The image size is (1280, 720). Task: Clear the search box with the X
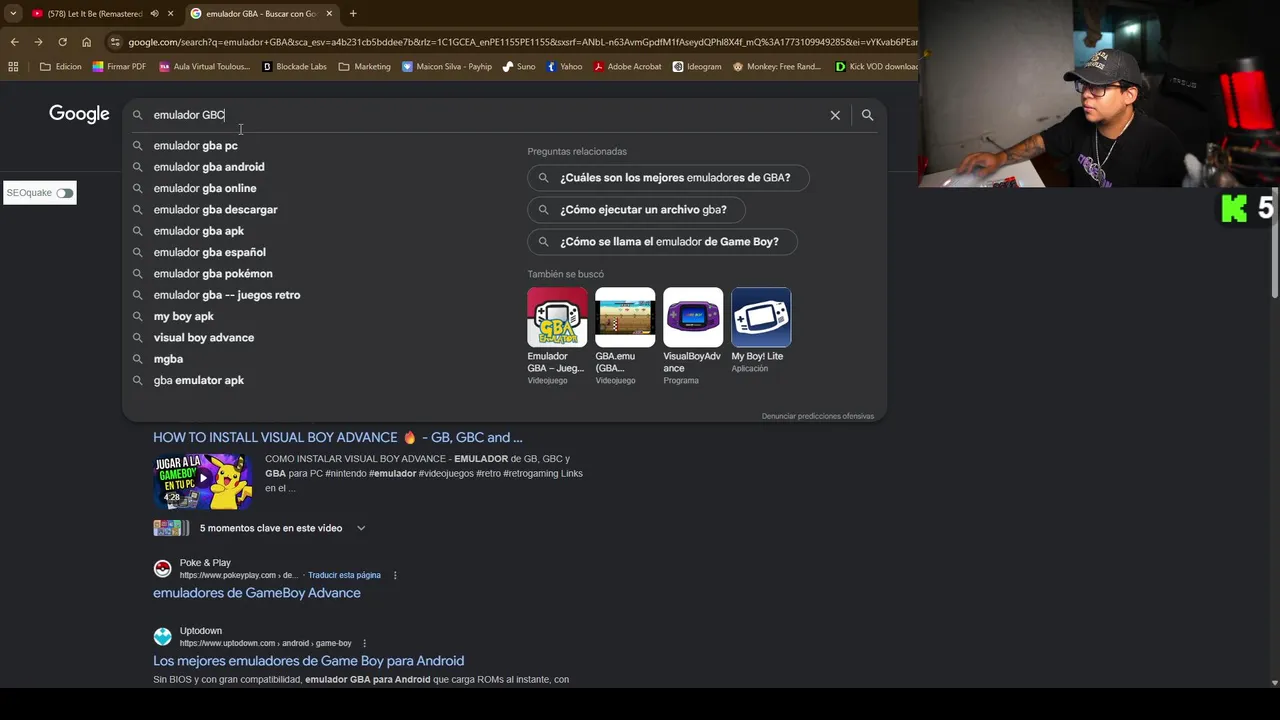pos(835,115)
